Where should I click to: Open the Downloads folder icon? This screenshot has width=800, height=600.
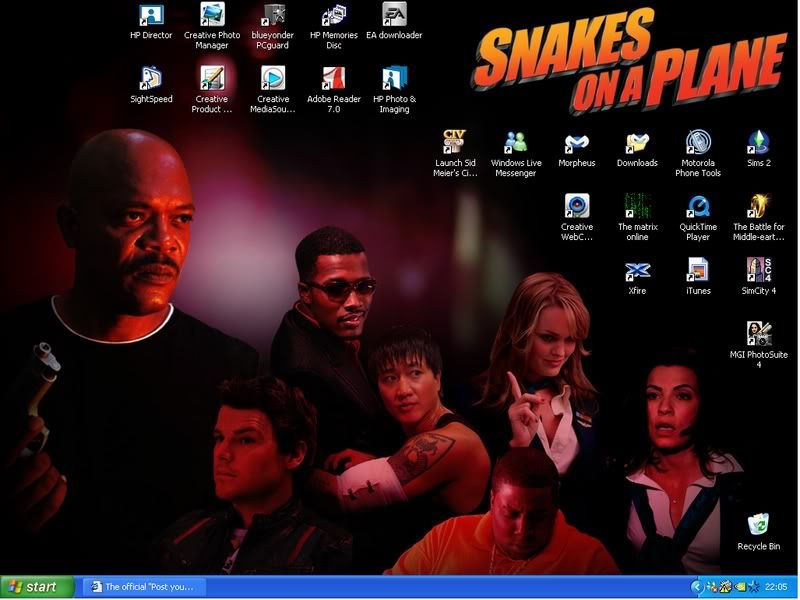(637, 142)
